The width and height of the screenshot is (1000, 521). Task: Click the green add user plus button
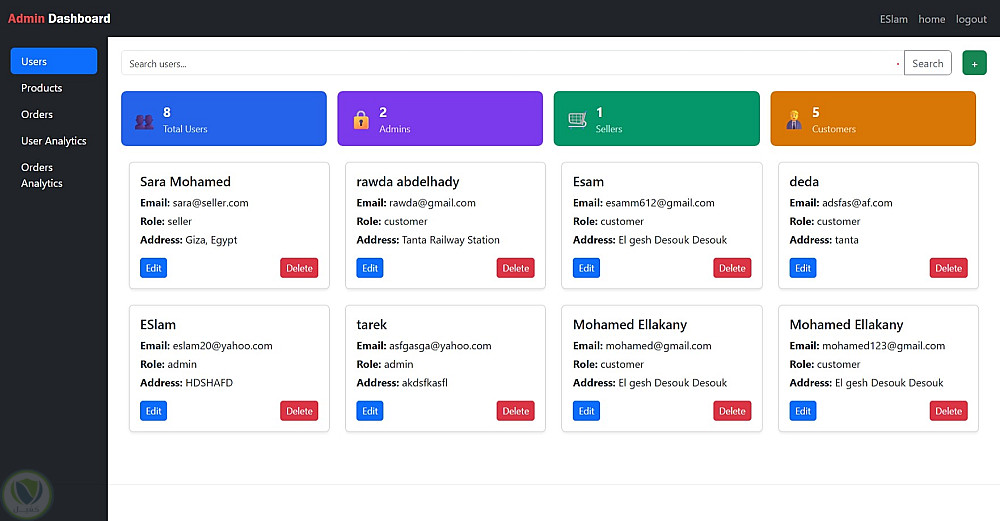(x=973, y=63)
